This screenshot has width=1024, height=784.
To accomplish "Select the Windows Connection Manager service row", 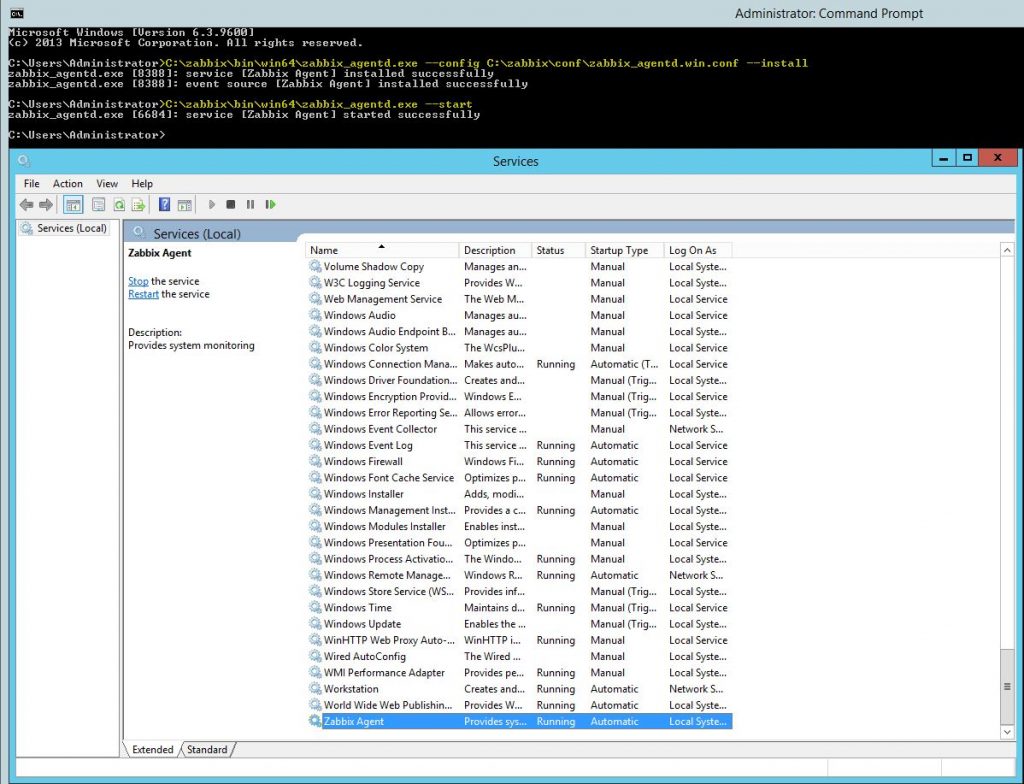I will [519, 364].
